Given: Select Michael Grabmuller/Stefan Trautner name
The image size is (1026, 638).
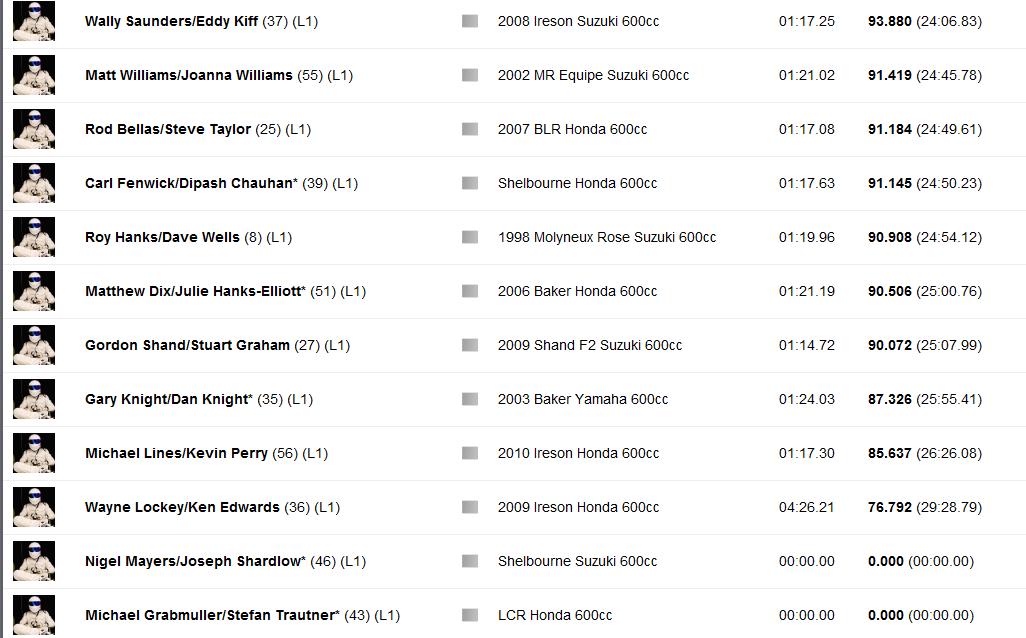Looking at the screenshot, I should pos(212,615).
